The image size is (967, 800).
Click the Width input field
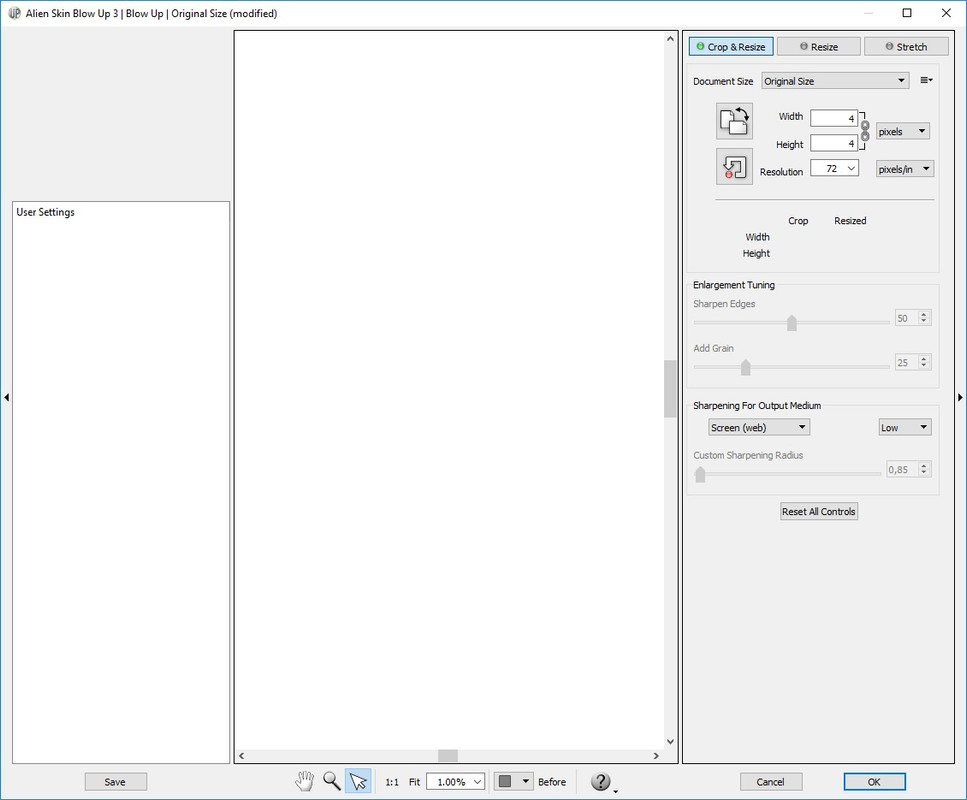click(x=834, y=118)
